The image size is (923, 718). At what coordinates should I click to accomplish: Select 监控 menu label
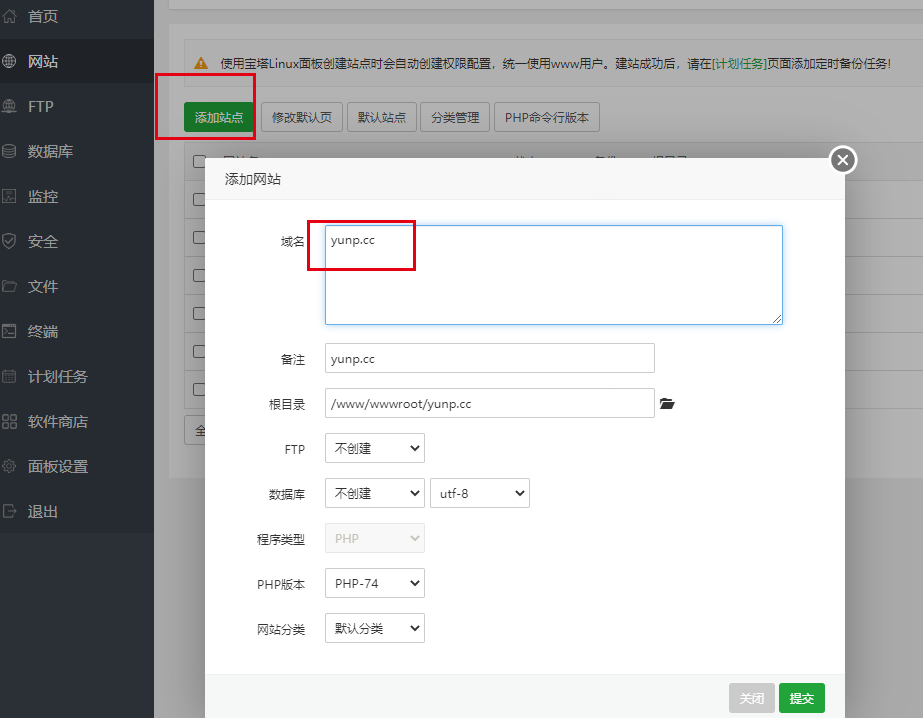coord(43,197)
